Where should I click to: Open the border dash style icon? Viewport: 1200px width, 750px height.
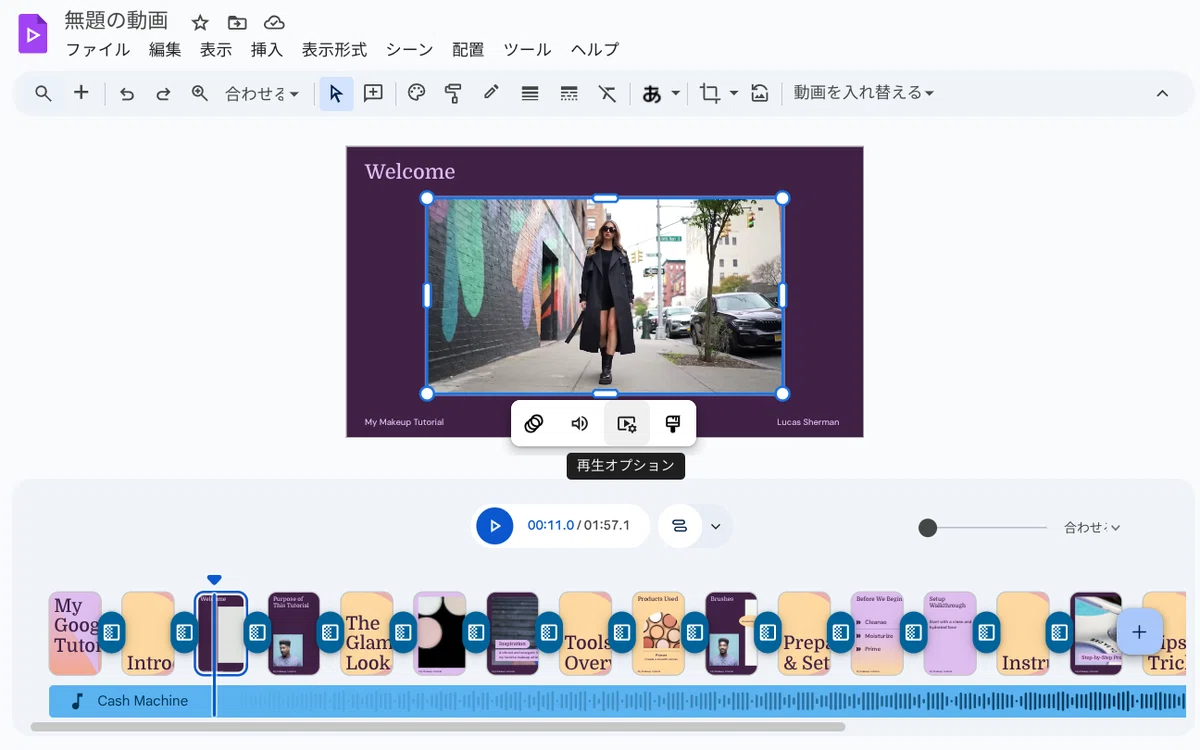point(569,93)
